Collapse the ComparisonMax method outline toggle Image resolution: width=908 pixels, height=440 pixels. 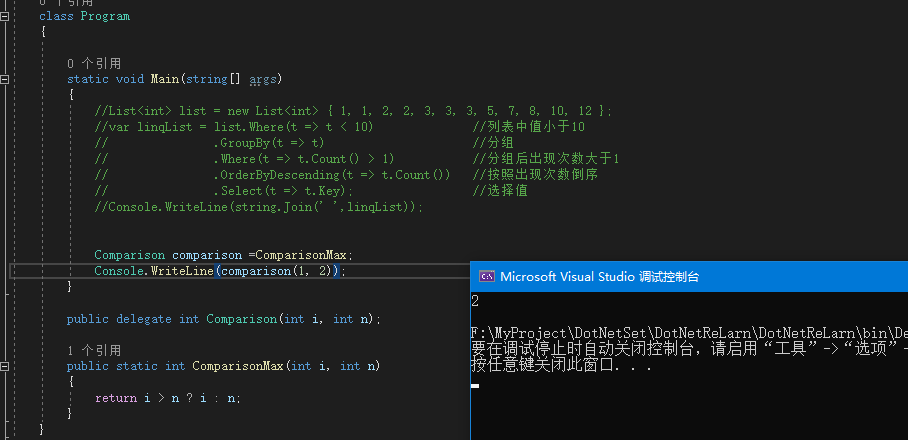coord(6,366)
